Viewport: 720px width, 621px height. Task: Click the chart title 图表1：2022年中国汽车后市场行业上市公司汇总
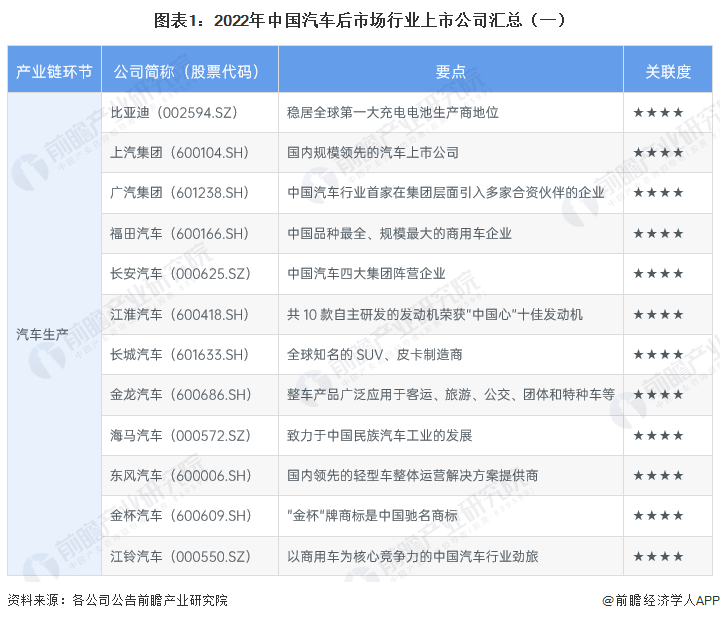360,20
